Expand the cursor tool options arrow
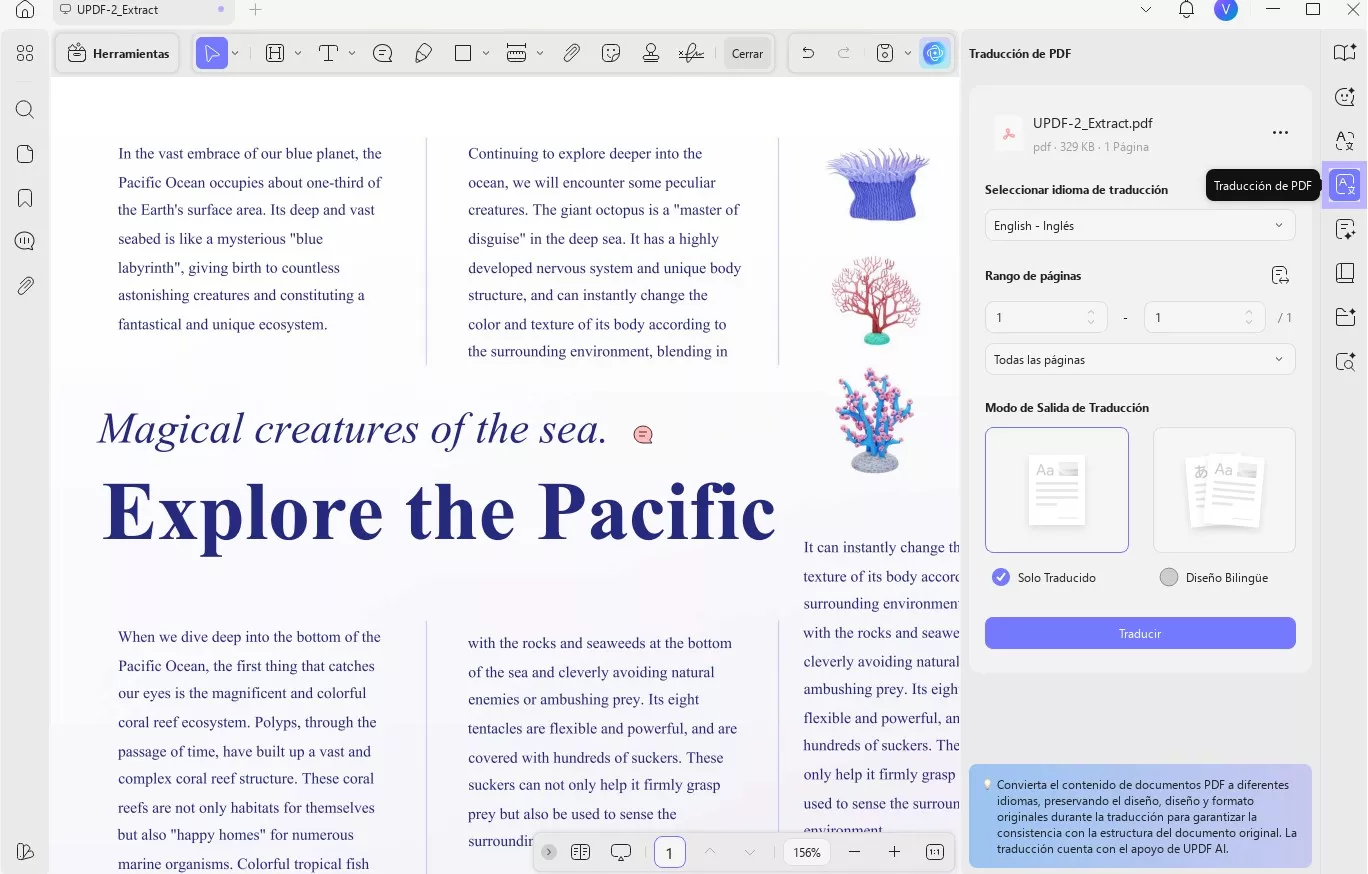Image resolution: width=1368 pixels, height=874 pixels. (x=235, y=54)
